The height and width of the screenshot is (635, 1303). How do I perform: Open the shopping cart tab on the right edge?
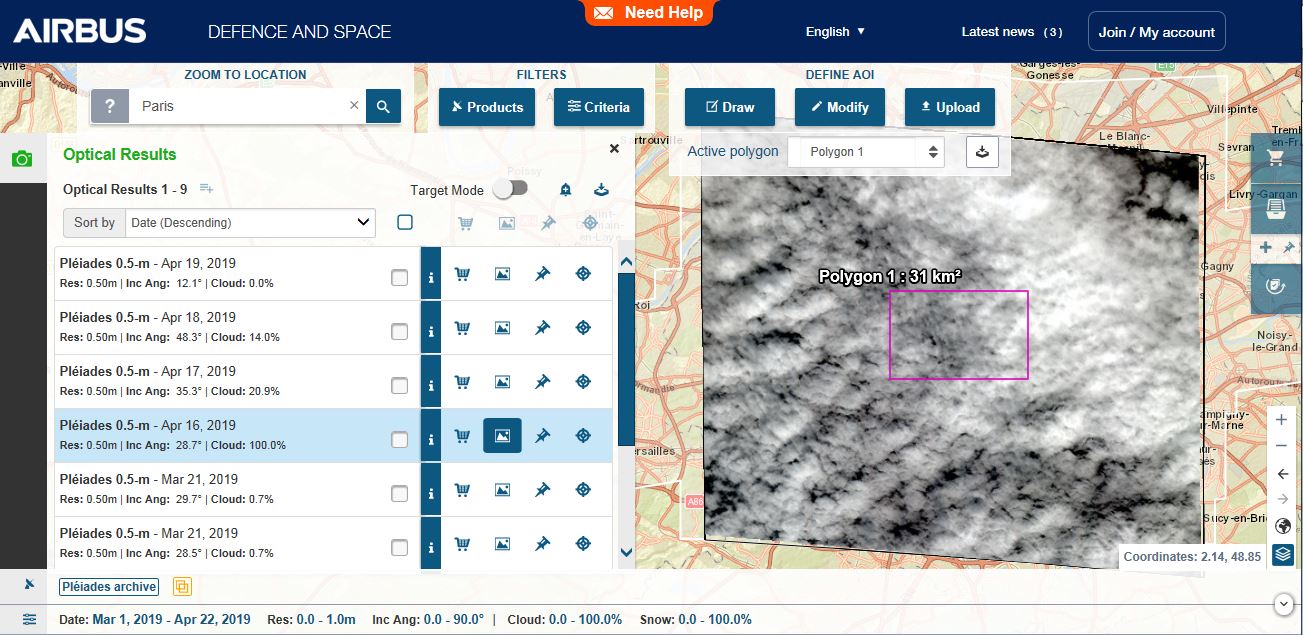[1276, 158]
